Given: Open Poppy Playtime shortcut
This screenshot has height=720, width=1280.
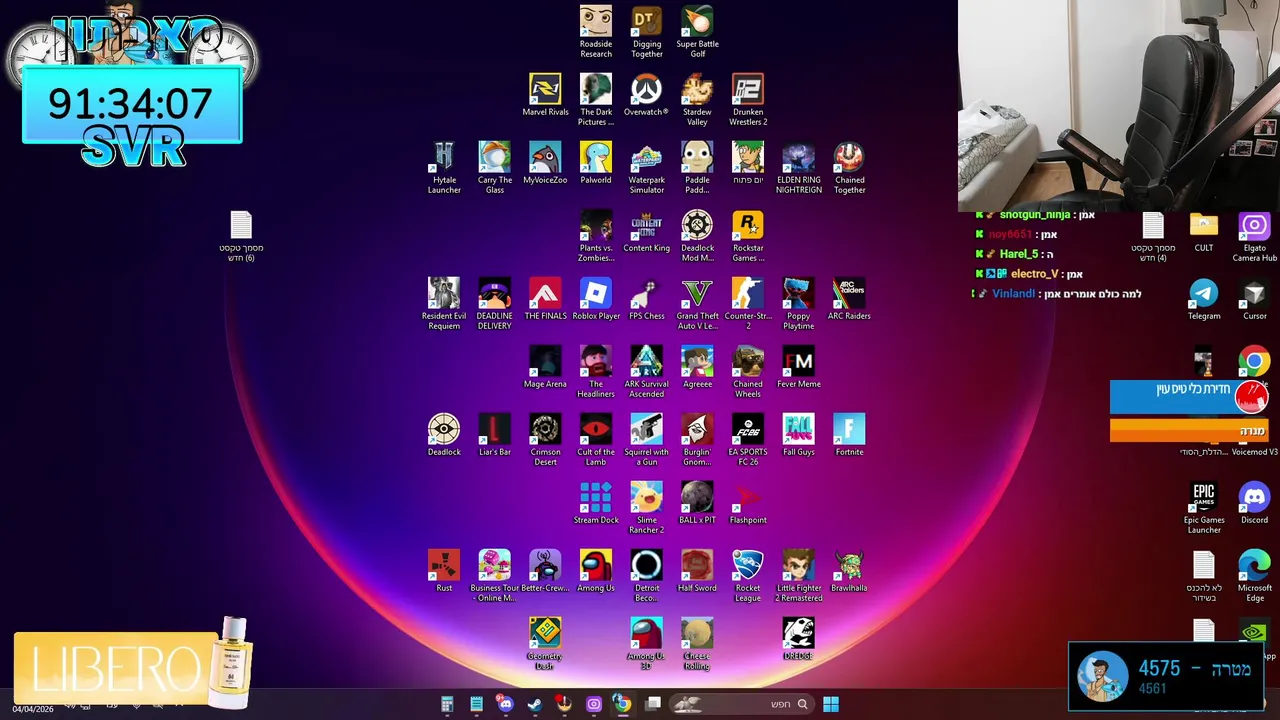Looking at the screenshot, I should [799, 304].
